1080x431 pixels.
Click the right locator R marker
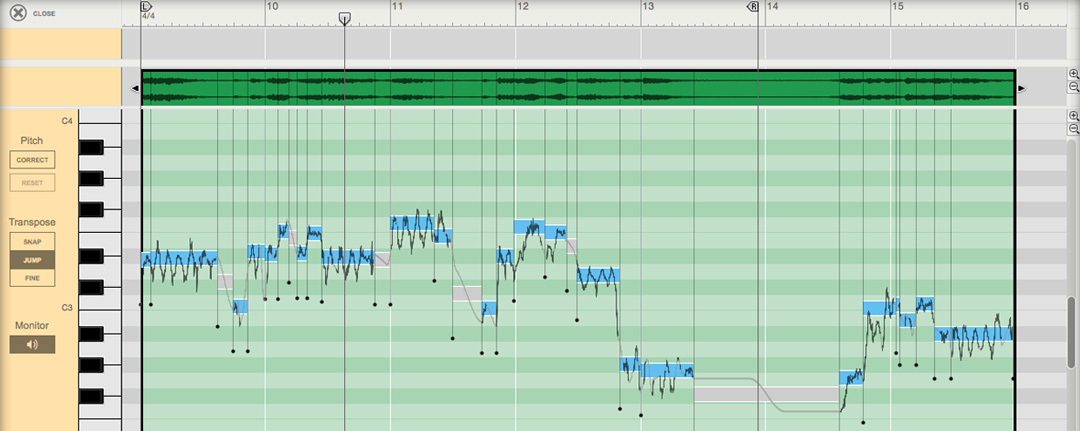(x=753, y=6)
